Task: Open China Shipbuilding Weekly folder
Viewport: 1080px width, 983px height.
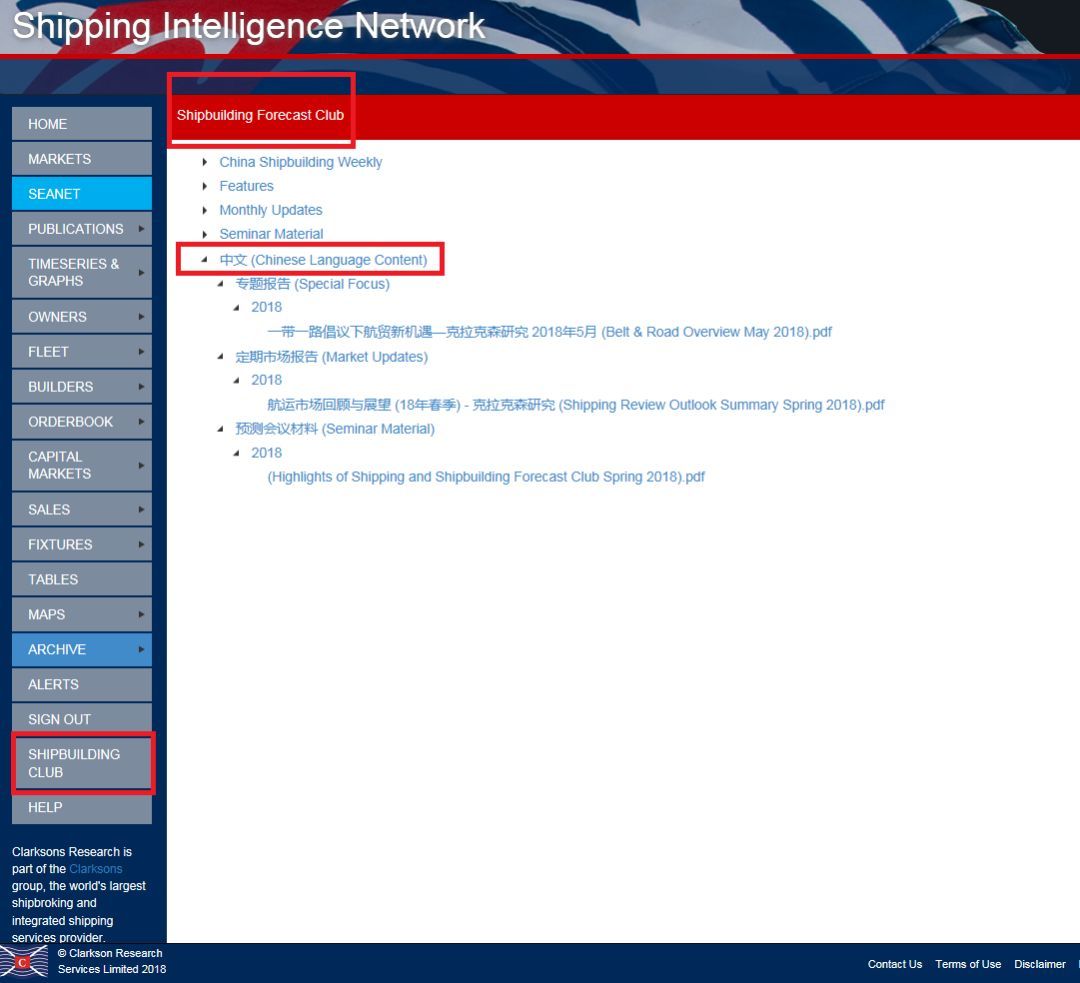Action: [x=300, y=162]
